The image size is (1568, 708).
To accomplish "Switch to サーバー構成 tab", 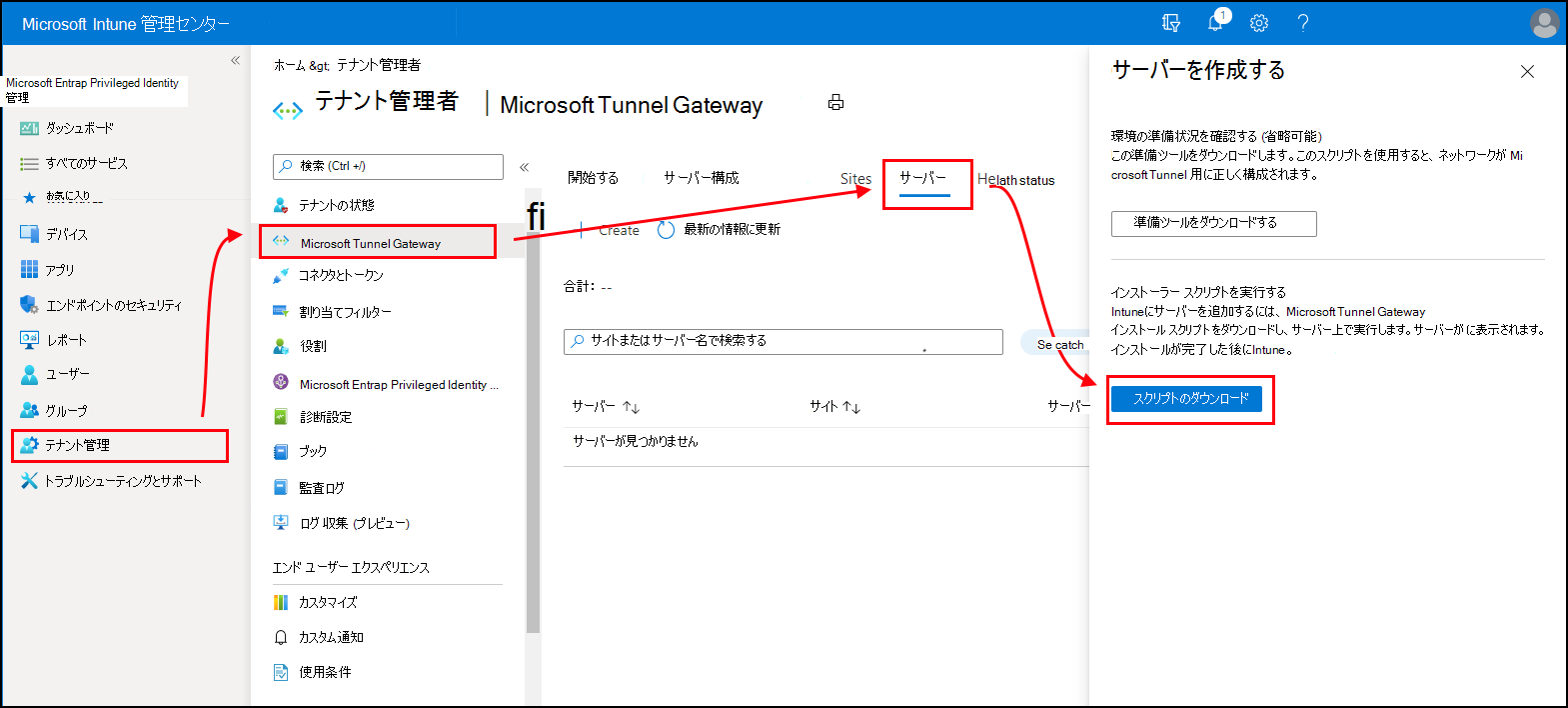I will tap(702, 177).
